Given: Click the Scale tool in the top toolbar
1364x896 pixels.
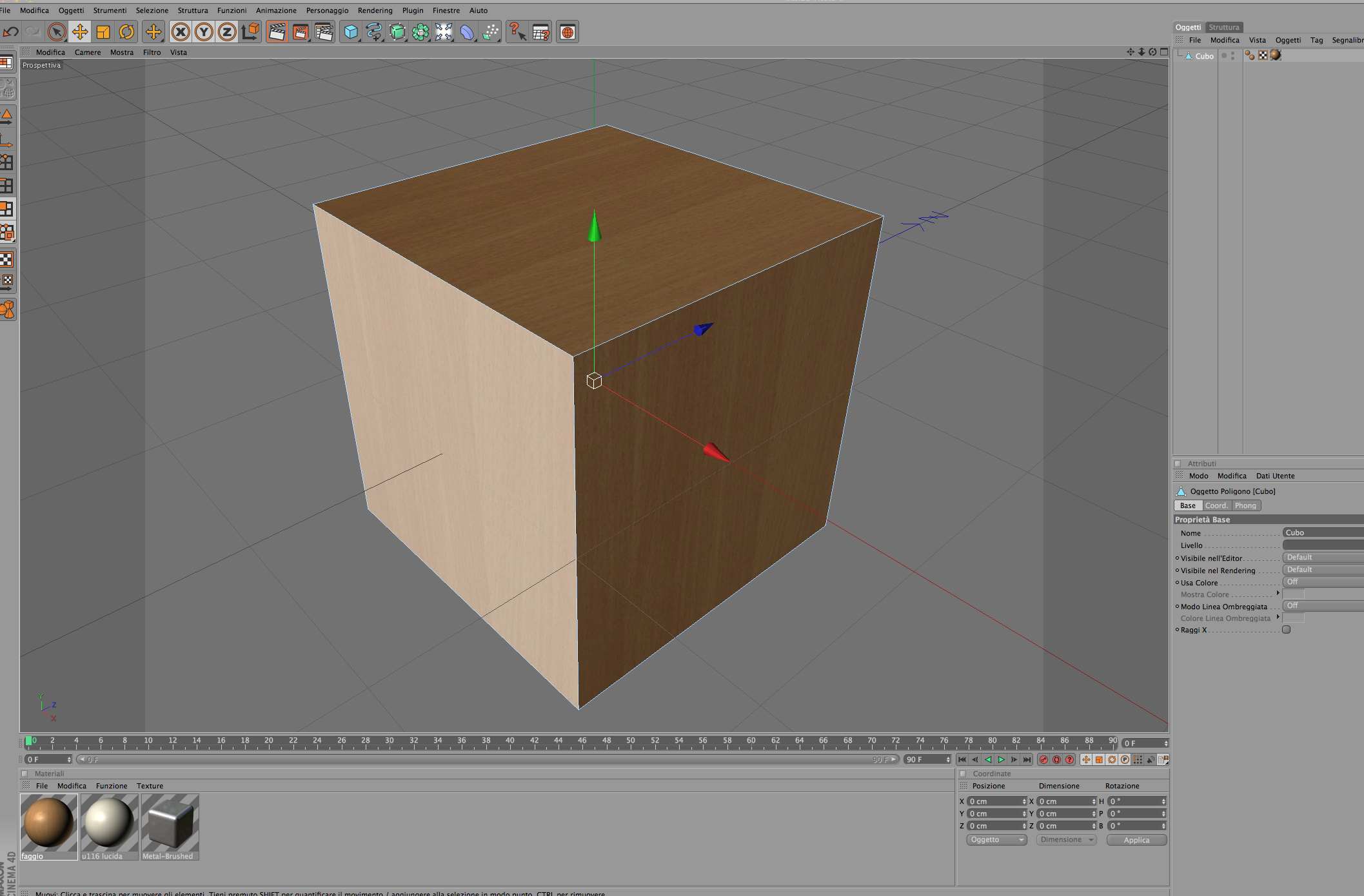Looking at the screenshot, I should [103, 32].
